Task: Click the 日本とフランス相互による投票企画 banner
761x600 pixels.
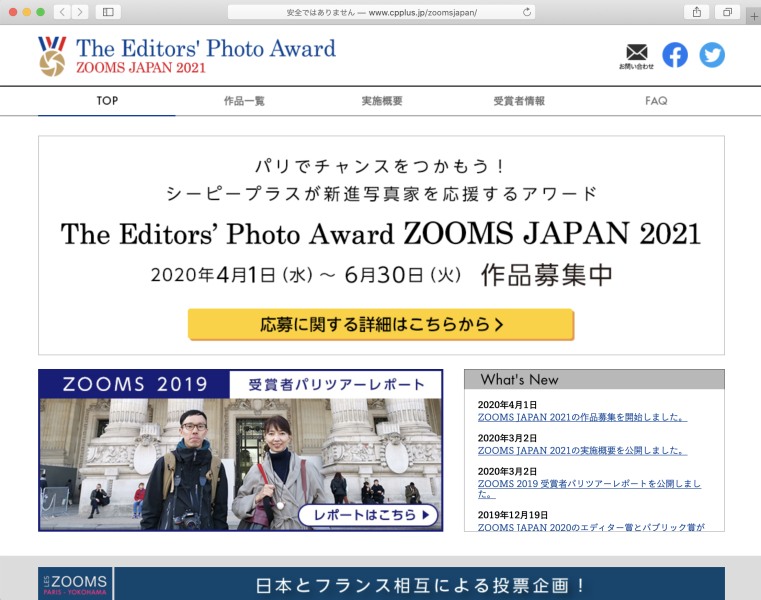Action: (420, 583)
